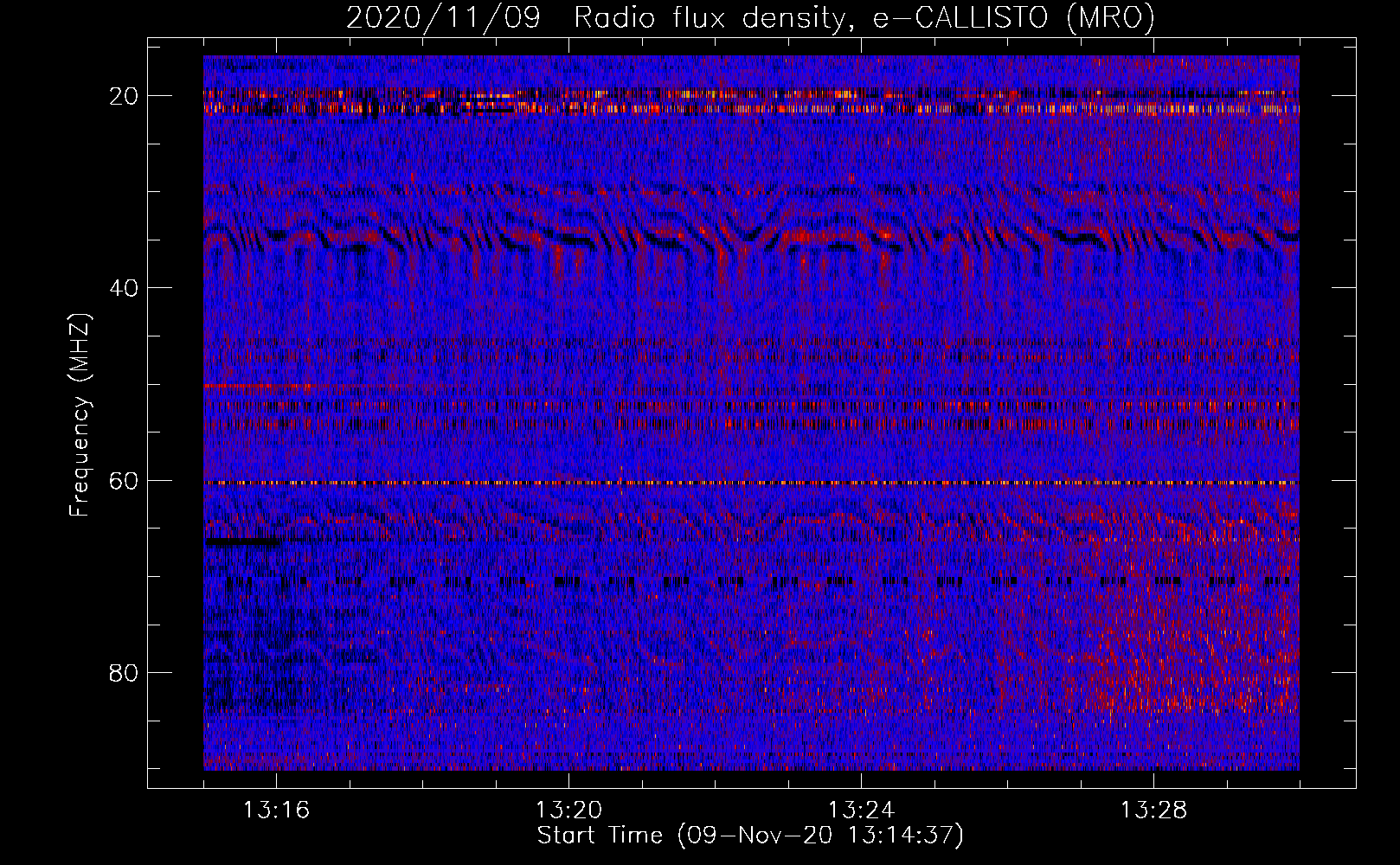
Task: Click the 13:16 time tick label
Action: [x=276, y=811]
